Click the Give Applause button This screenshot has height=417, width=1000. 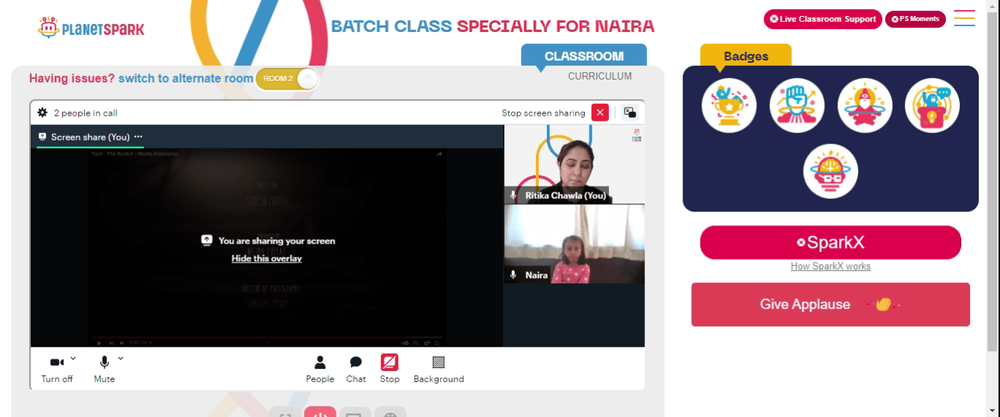click(x=830, y=304)
